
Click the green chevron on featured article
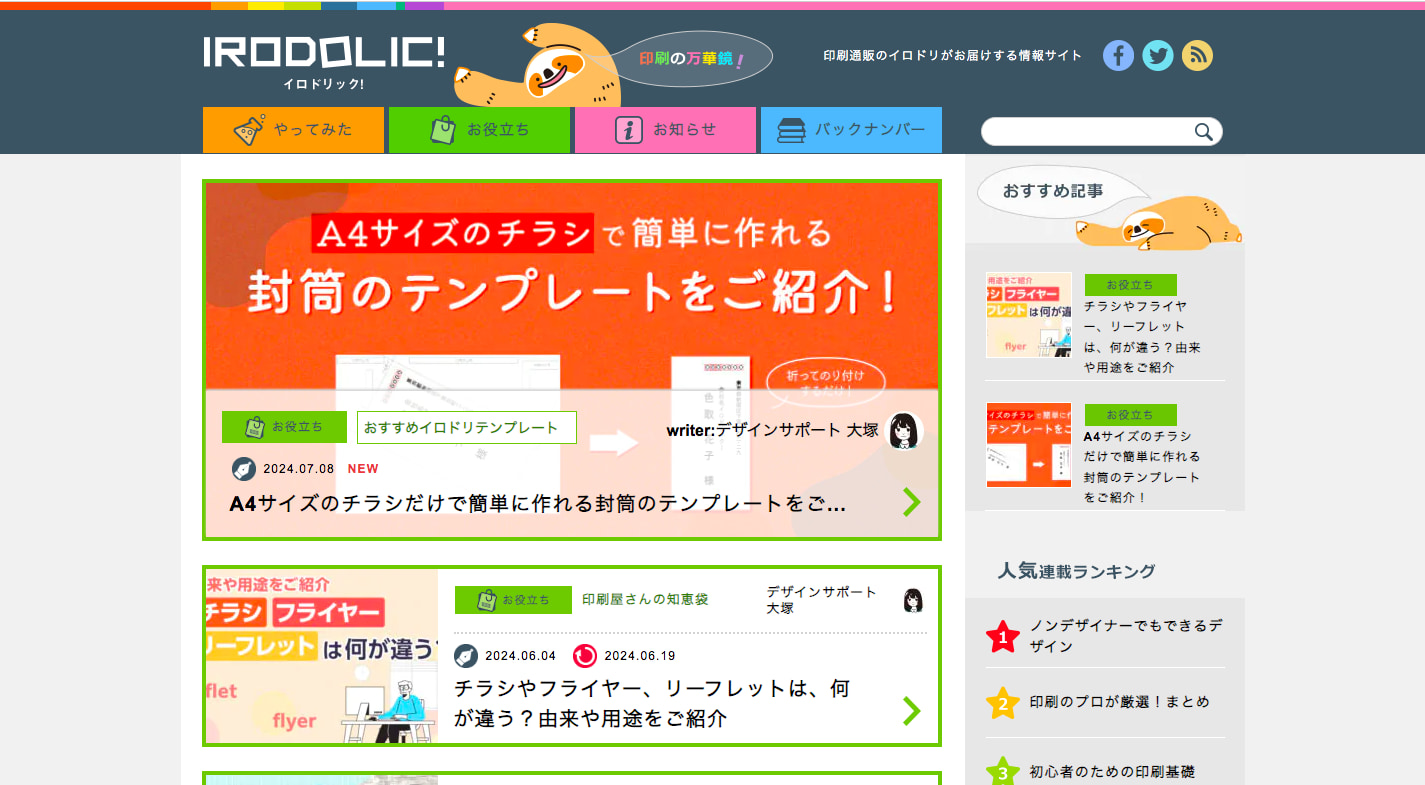[x=911, y=501]
